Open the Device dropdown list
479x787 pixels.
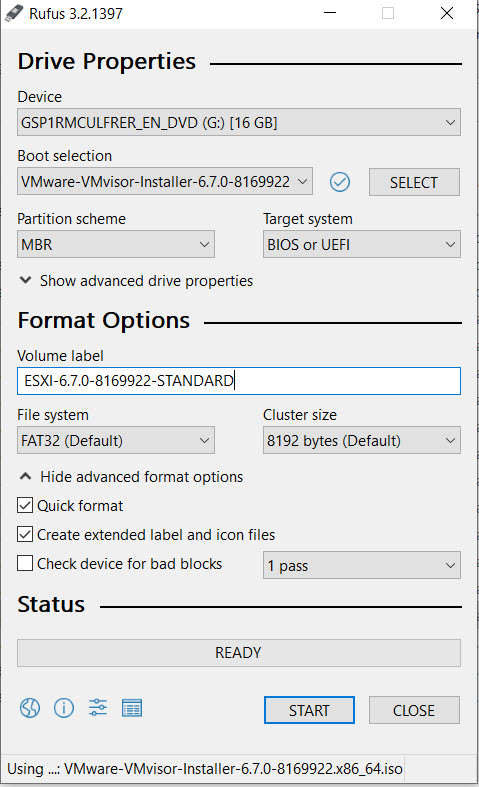[x=238, y=122]
